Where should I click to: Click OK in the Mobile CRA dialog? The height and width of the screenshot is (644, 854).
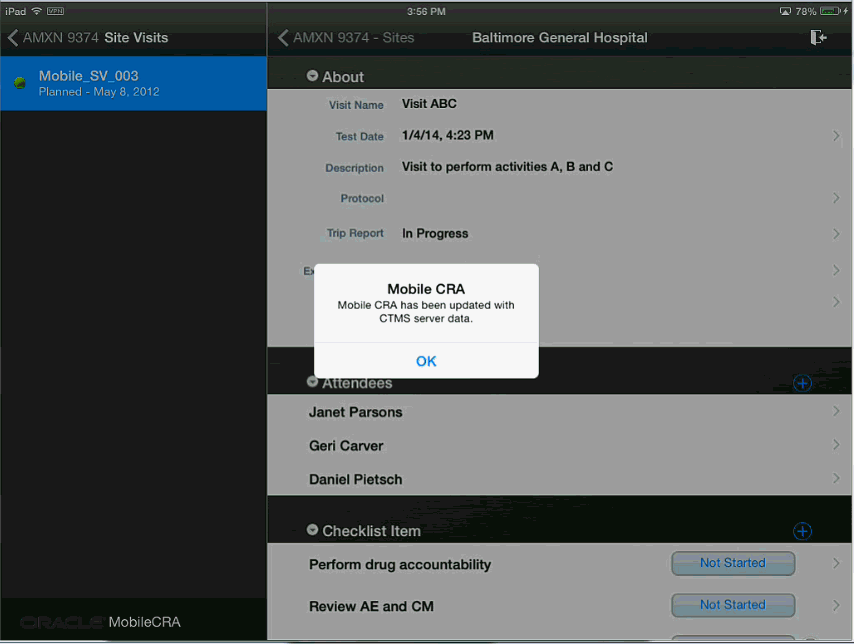pos(426,361)
